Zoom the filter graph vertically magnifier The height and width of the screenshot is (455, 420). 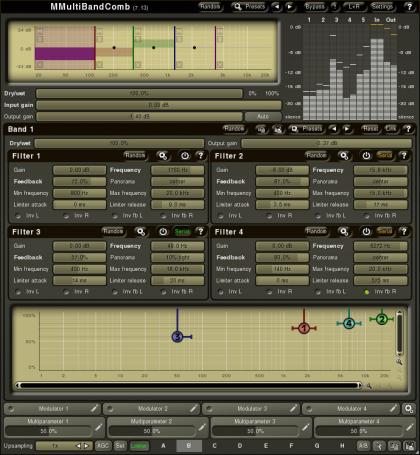click(x=399, y=362)
